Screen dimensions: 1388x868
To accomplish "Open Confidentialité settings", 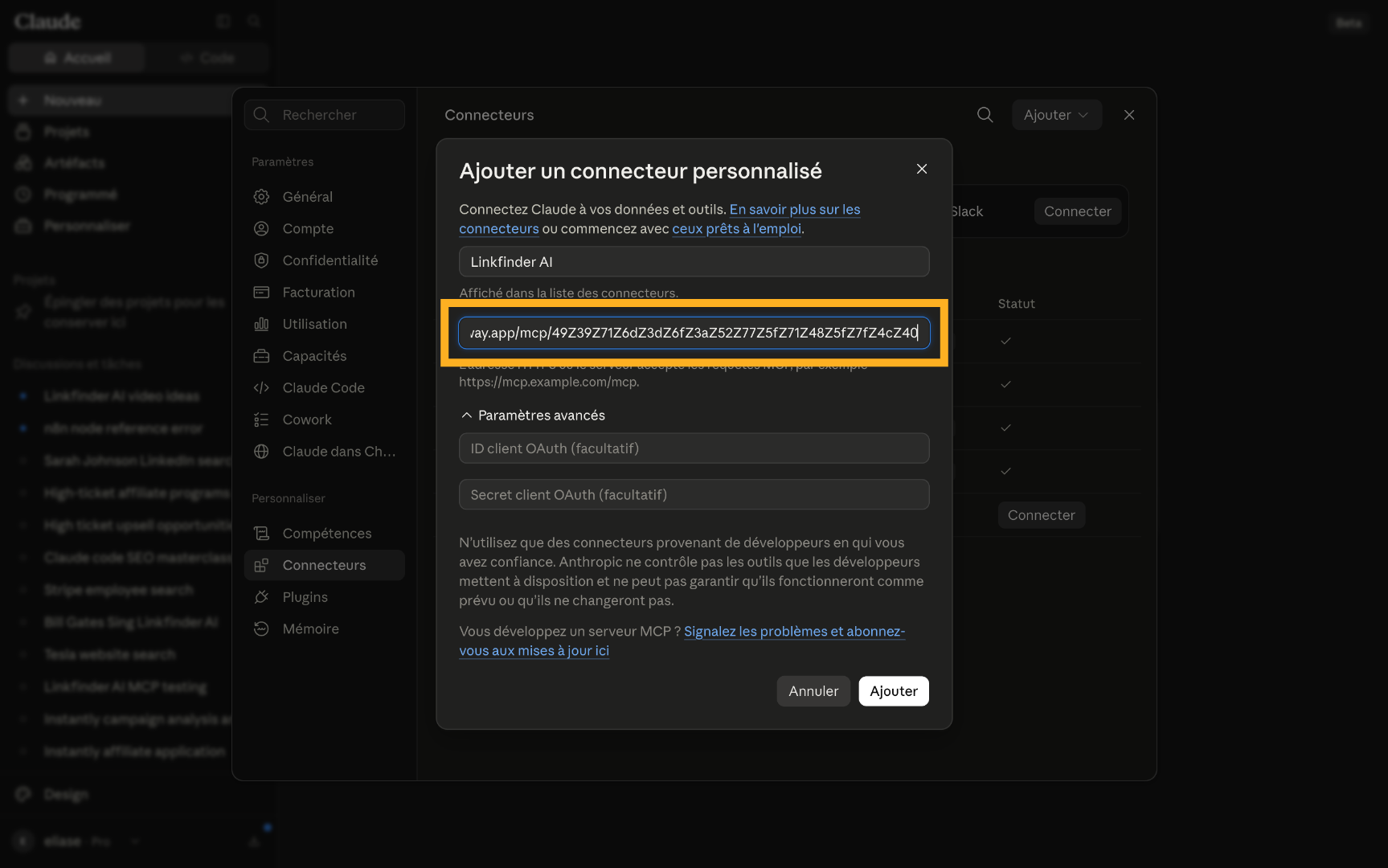I will pyautogui.click(x=325, y=260).
